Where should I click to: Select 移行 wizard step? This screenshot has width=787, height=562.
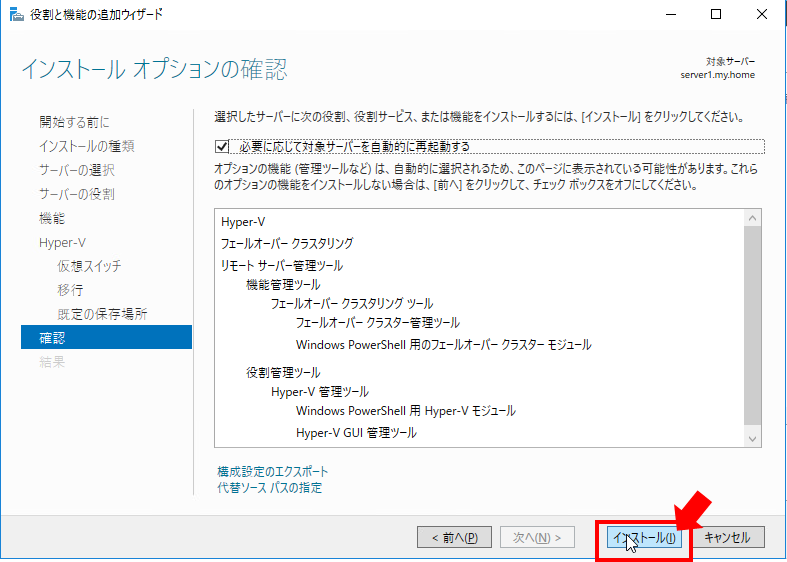(70, 290)
